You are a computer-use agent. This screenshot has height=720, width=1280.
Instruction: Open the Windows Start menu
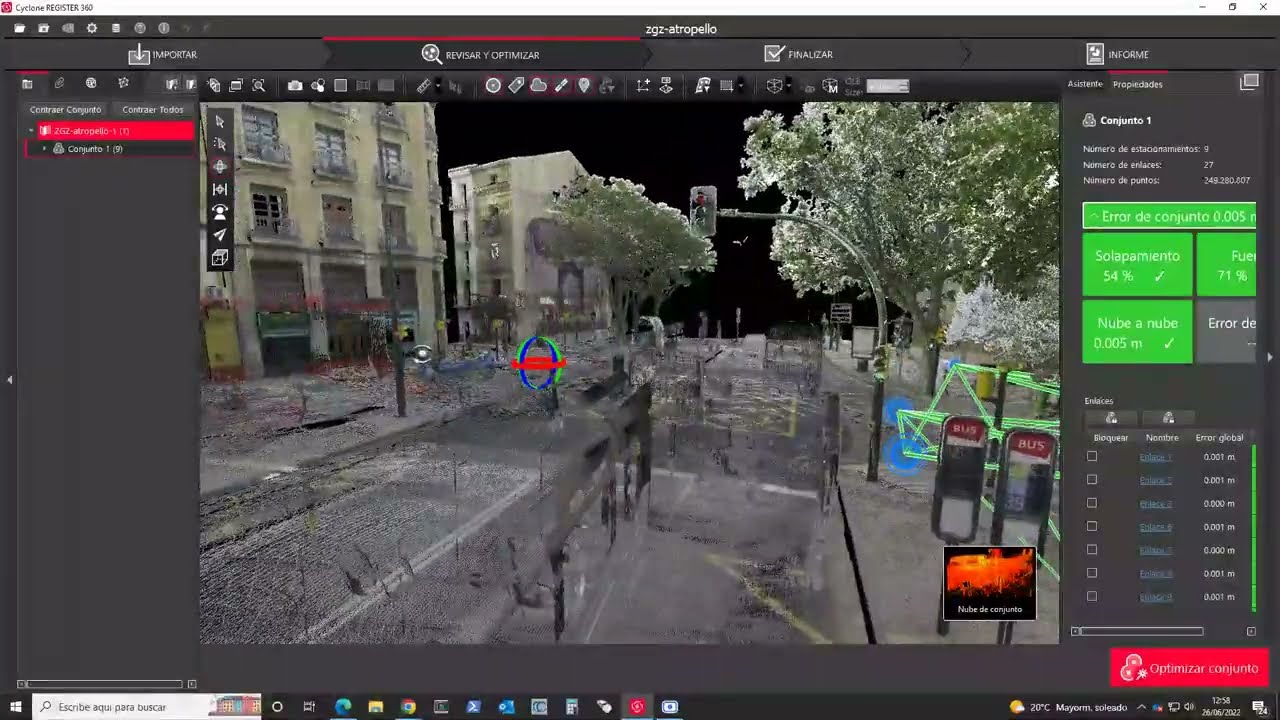16,707
